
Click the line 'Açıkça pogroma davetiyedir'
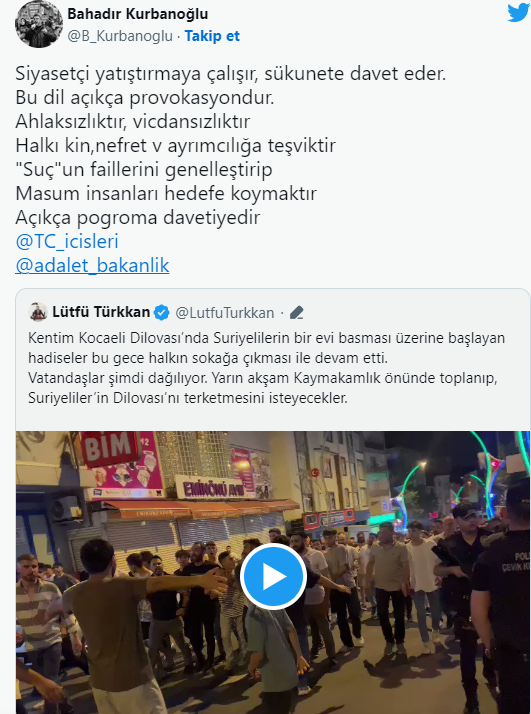tap(138, 218)
